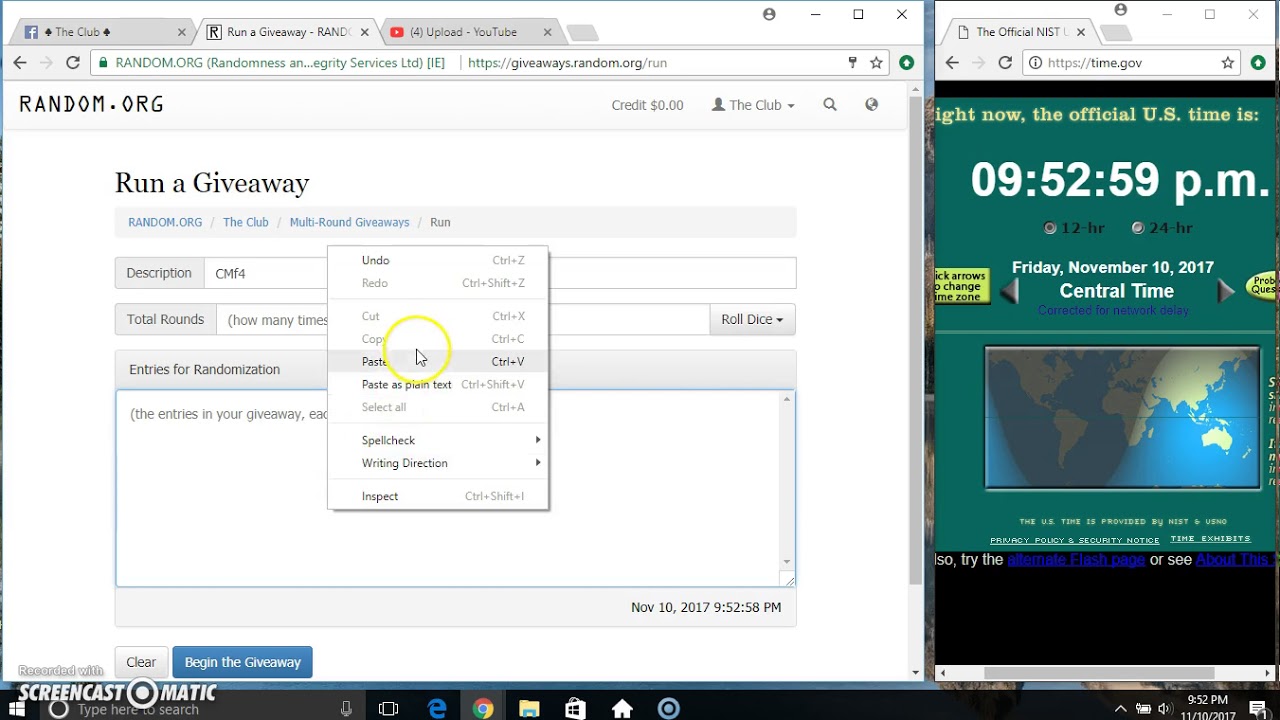Viewport: 1280px width, 720px height.
Task: Bookmark the time.gov page with the star icon
Action: [x=1228, y=62]
